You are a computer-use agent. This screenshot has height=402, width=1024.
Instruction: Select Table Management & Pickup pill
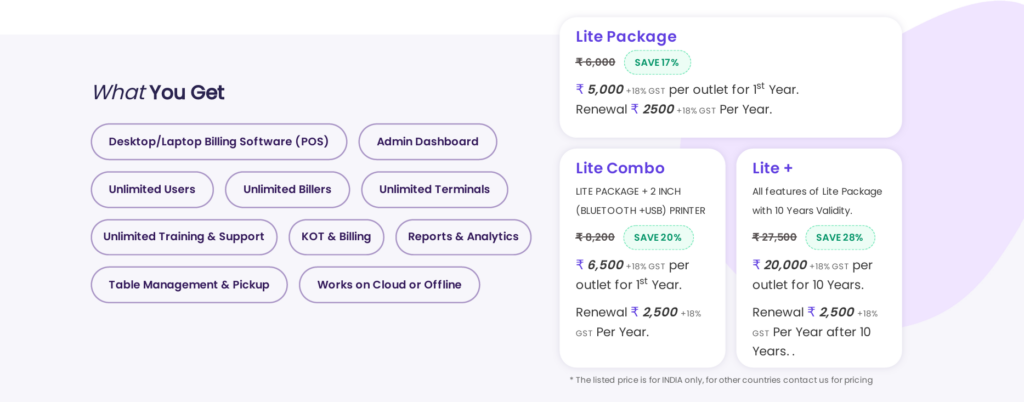tap(189, 285)
